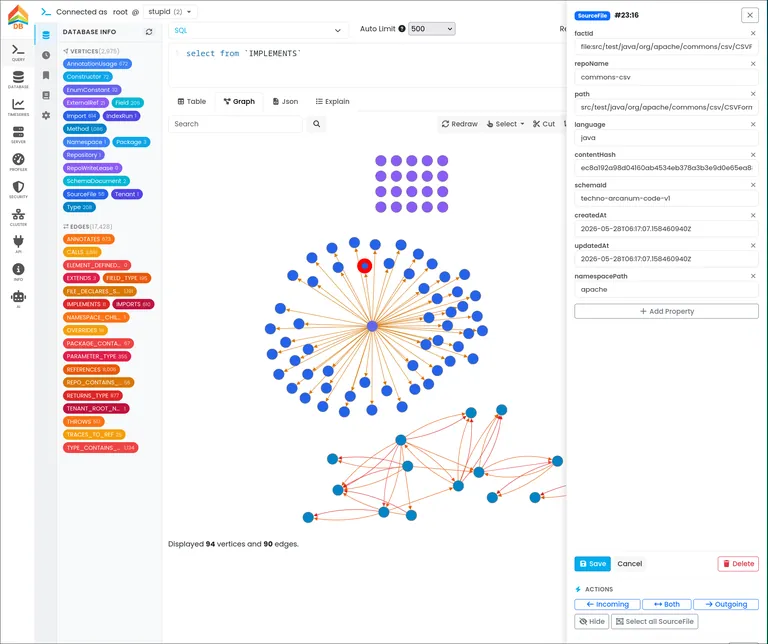Viewport: 768px width, 644px height.
Task: Open the Auto Limit 500 dropdown
Action: (432, 29)
